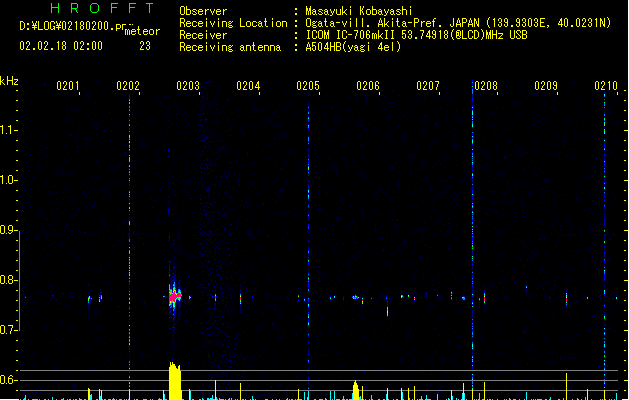The width and height of the screenshot is (629, 400).
Task: Click the 'Receiver' label
Action: (203, 35)
